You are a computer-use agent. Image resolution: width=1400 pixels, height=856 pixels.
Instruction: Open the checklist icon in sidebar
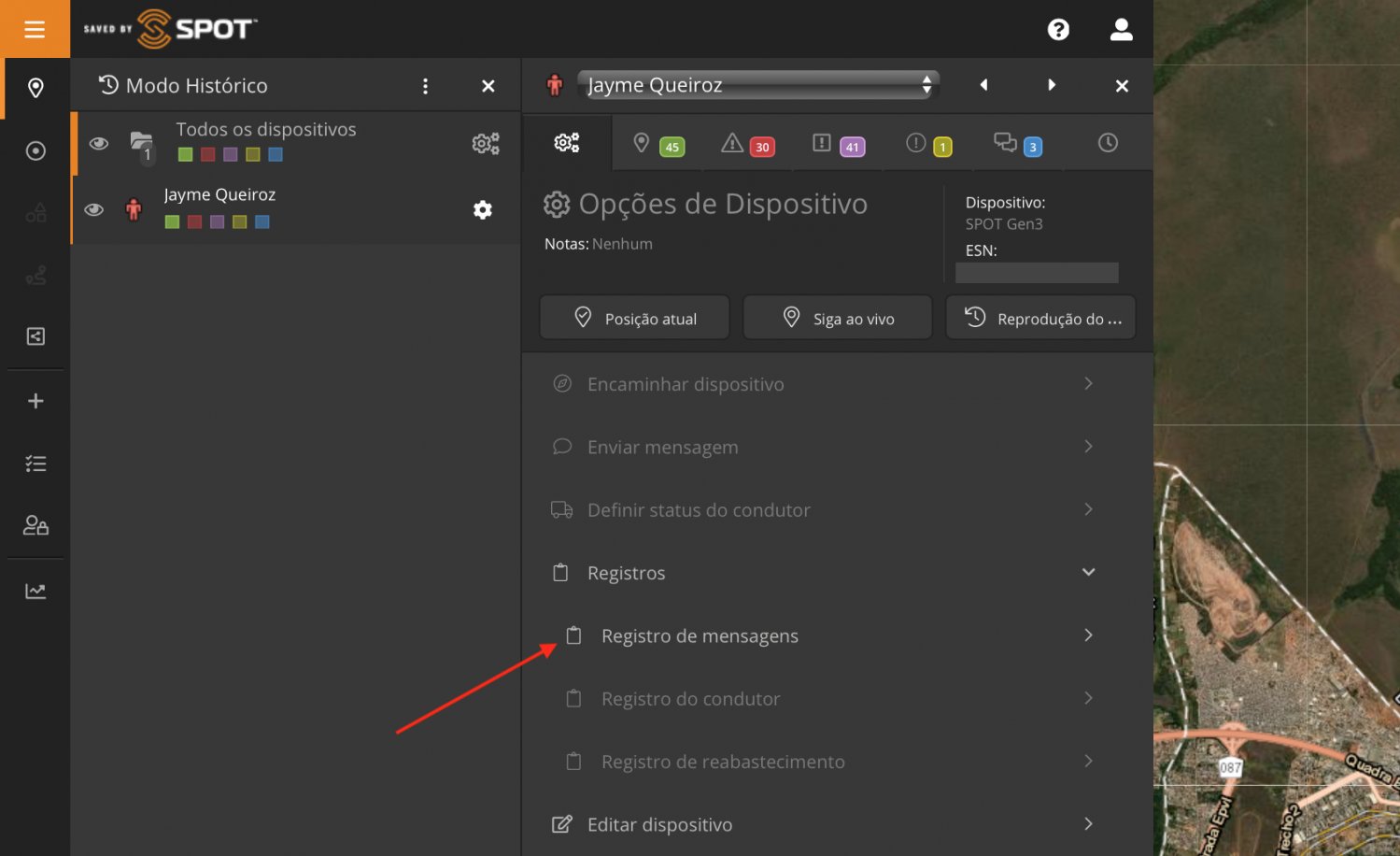[x=35, y=464]
